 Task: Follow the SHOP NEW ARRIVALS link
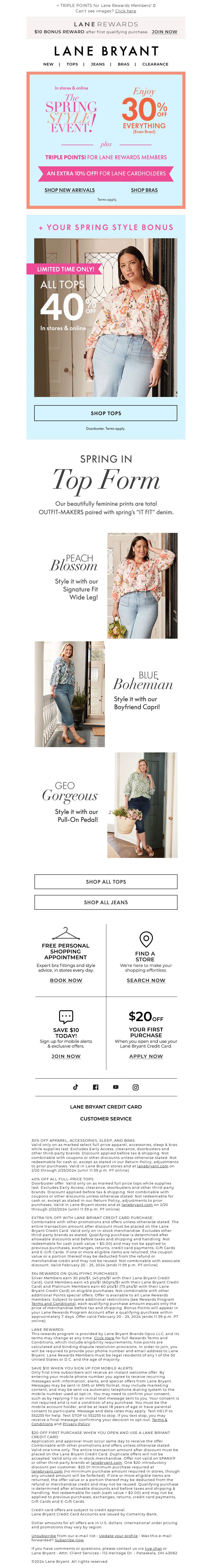point(69,190)
